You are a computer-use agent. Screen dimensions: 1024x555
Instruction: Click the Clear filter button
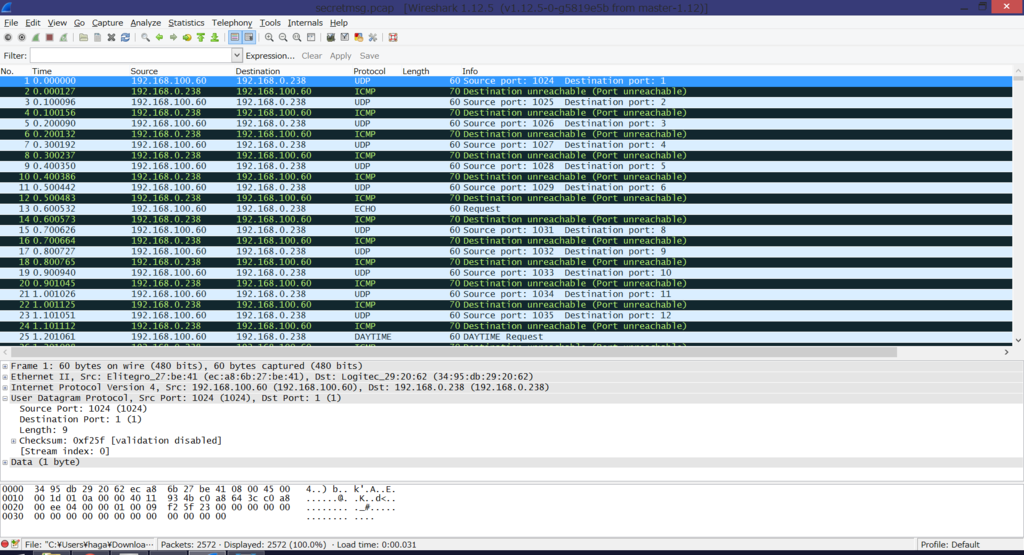tap(312, 56)
